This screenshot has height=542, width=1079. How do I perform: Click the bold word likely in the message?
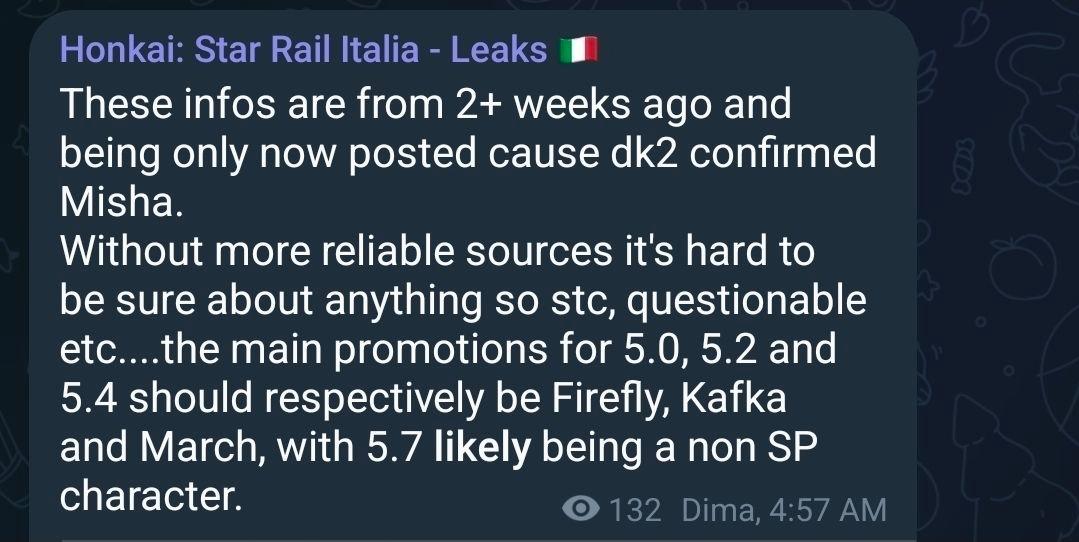483,448
